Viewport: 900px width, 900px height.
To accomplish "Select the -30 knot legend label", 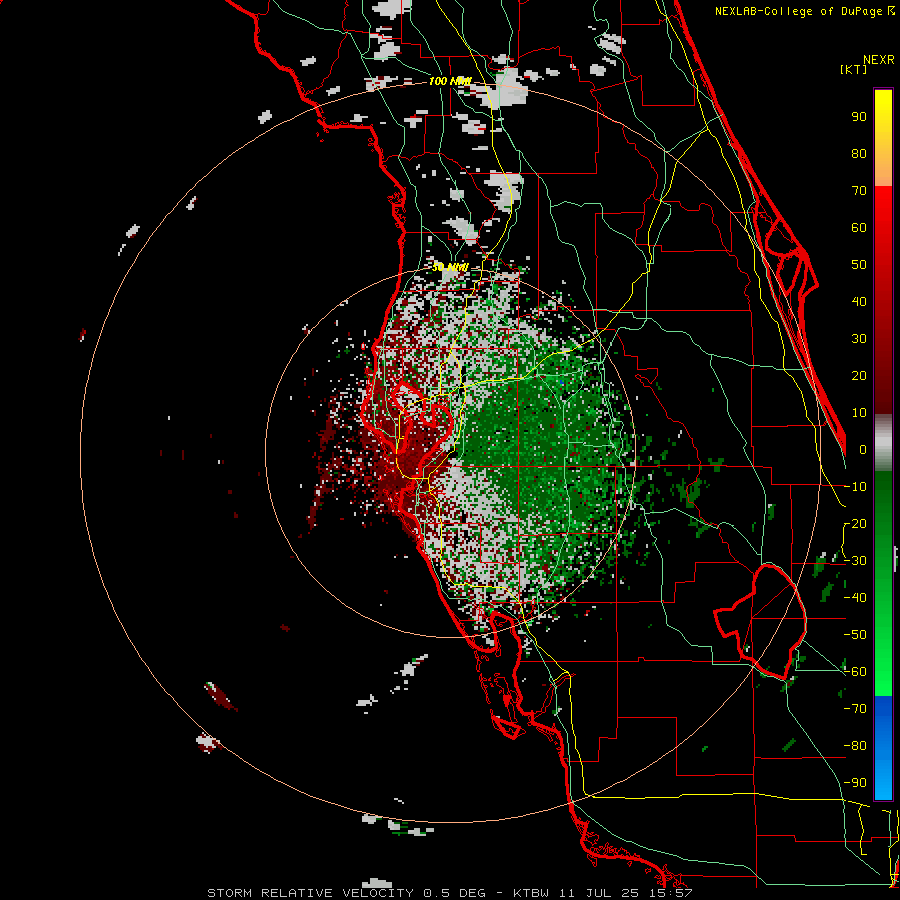I will [x=855, y=561].
